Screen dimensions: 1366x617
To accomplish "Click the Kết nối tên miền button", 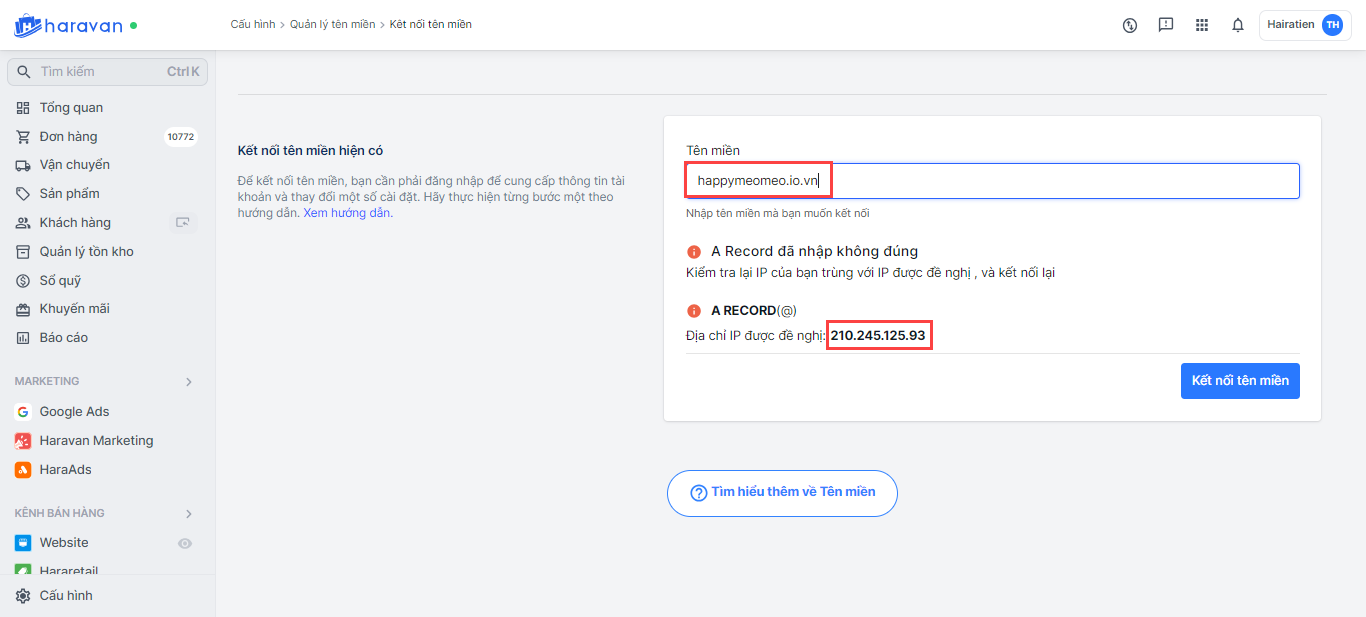I will 1240,381.
